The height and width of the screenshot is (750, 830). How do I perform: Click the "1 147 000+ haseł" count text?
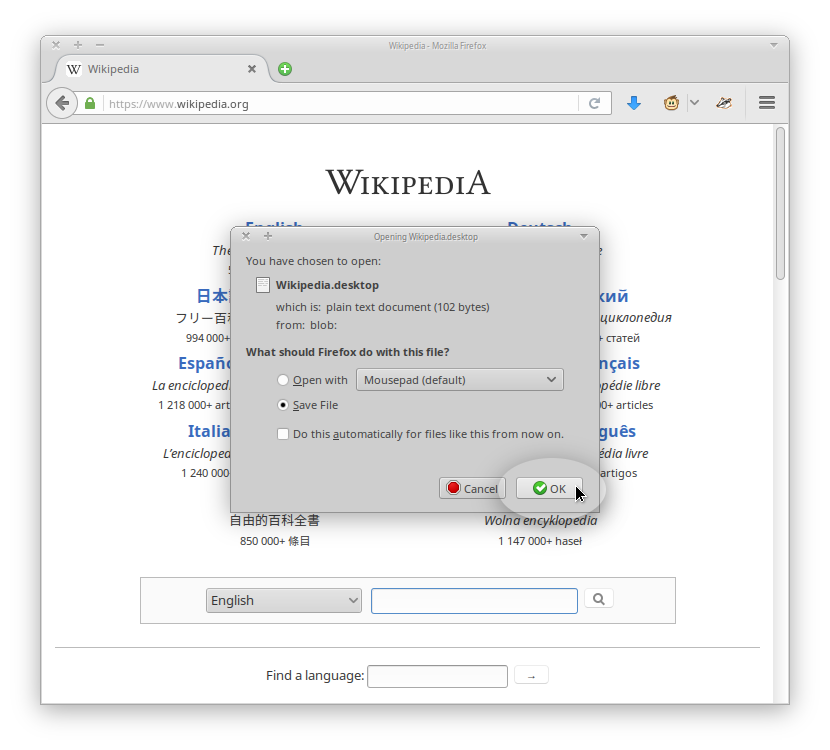point(540,541)
